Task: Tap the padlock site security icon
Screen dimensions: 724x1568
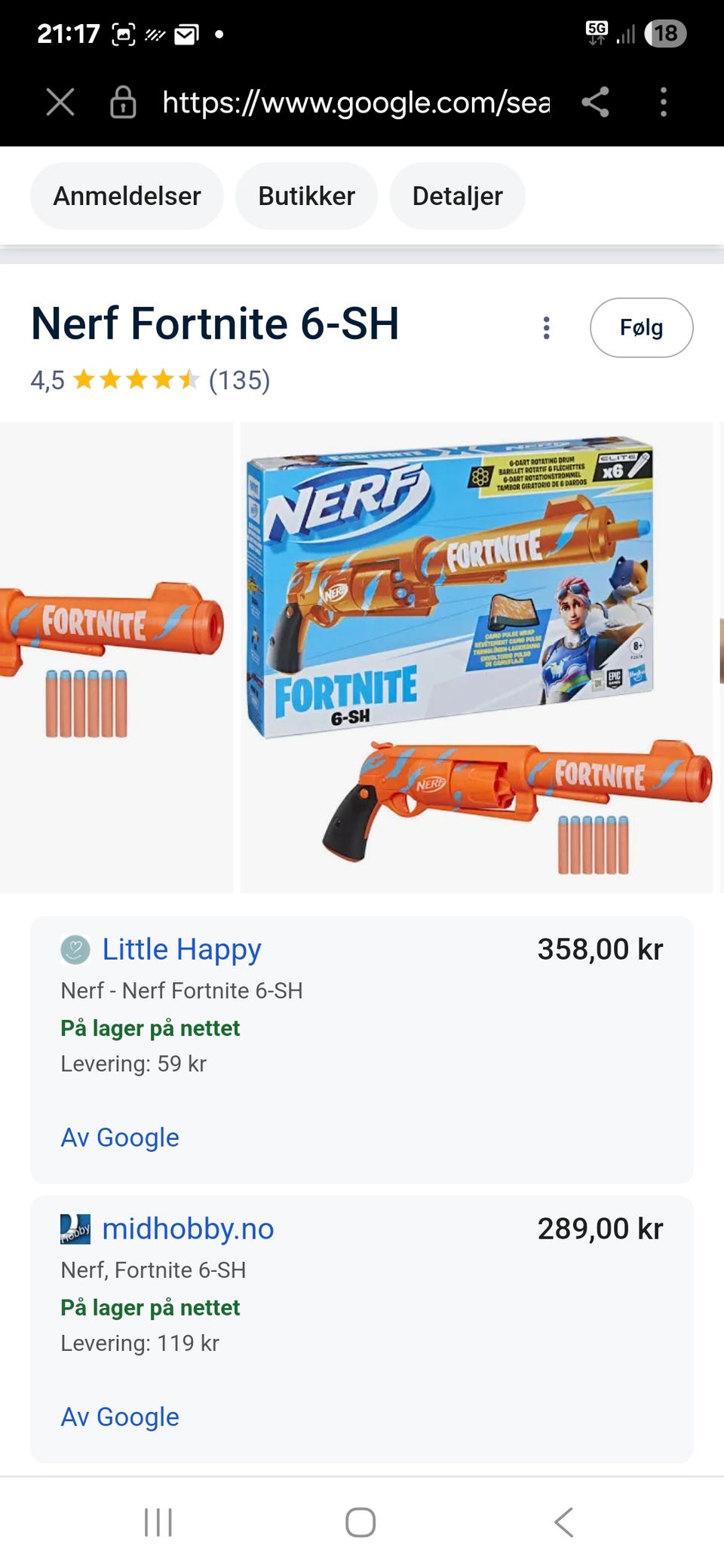Action: click(123, 102)
